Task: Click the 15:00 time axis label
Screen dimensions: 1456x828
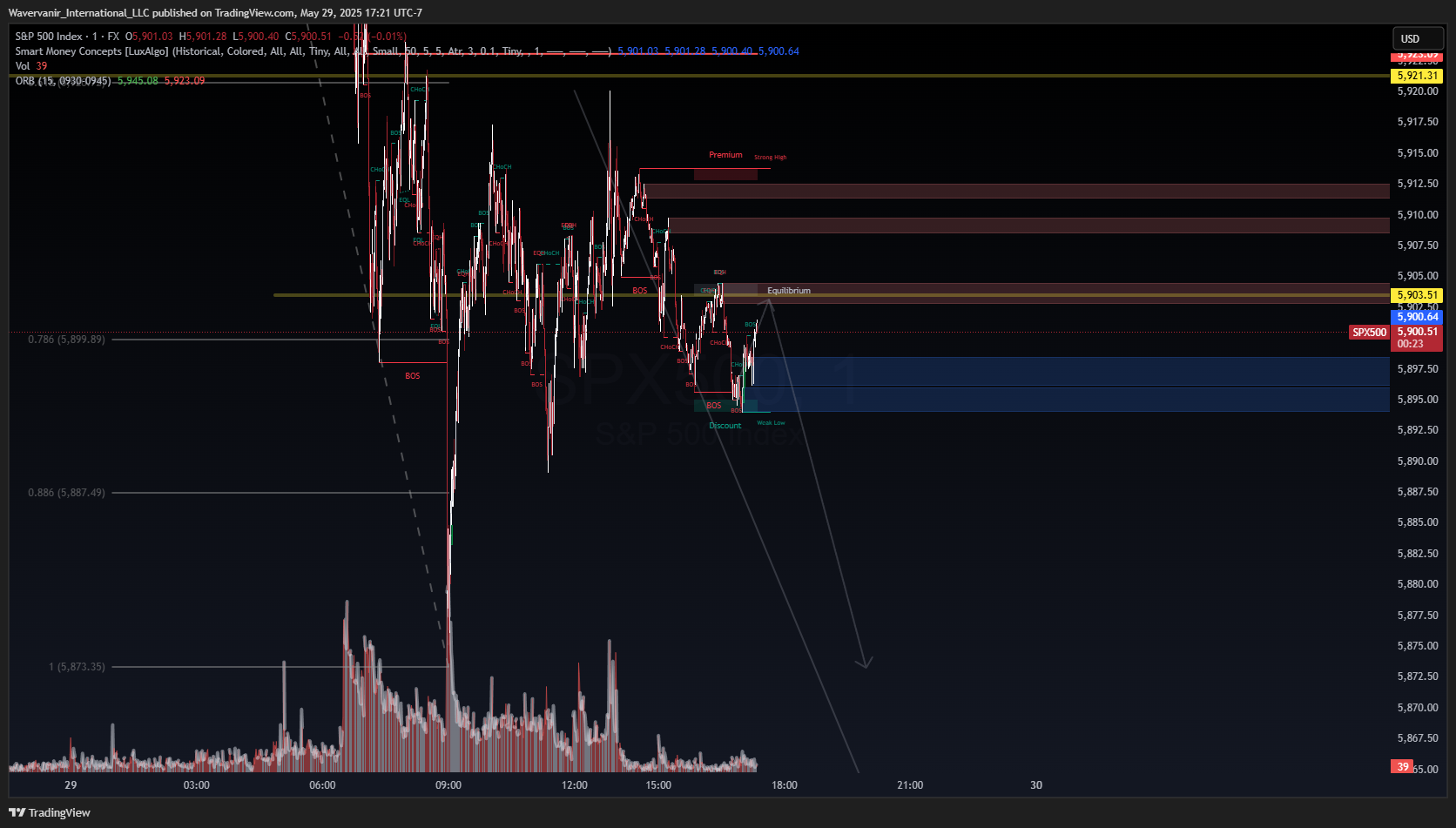Action: [x=658, y=785]
